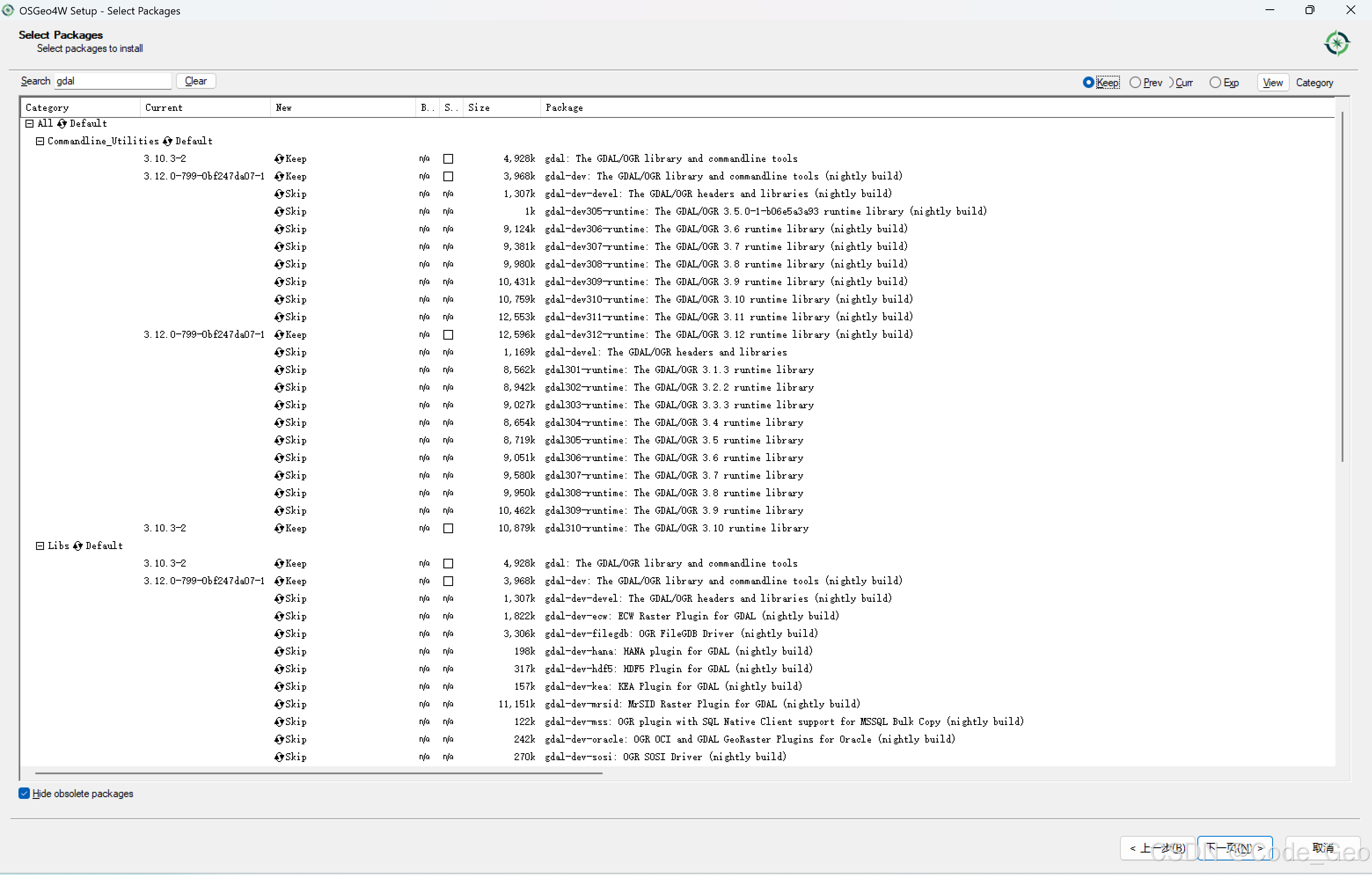Image resolution: width=1372 pixels, height=875 pixels.
Task: Collapse the Libs category node
Action: coord(40,546)
